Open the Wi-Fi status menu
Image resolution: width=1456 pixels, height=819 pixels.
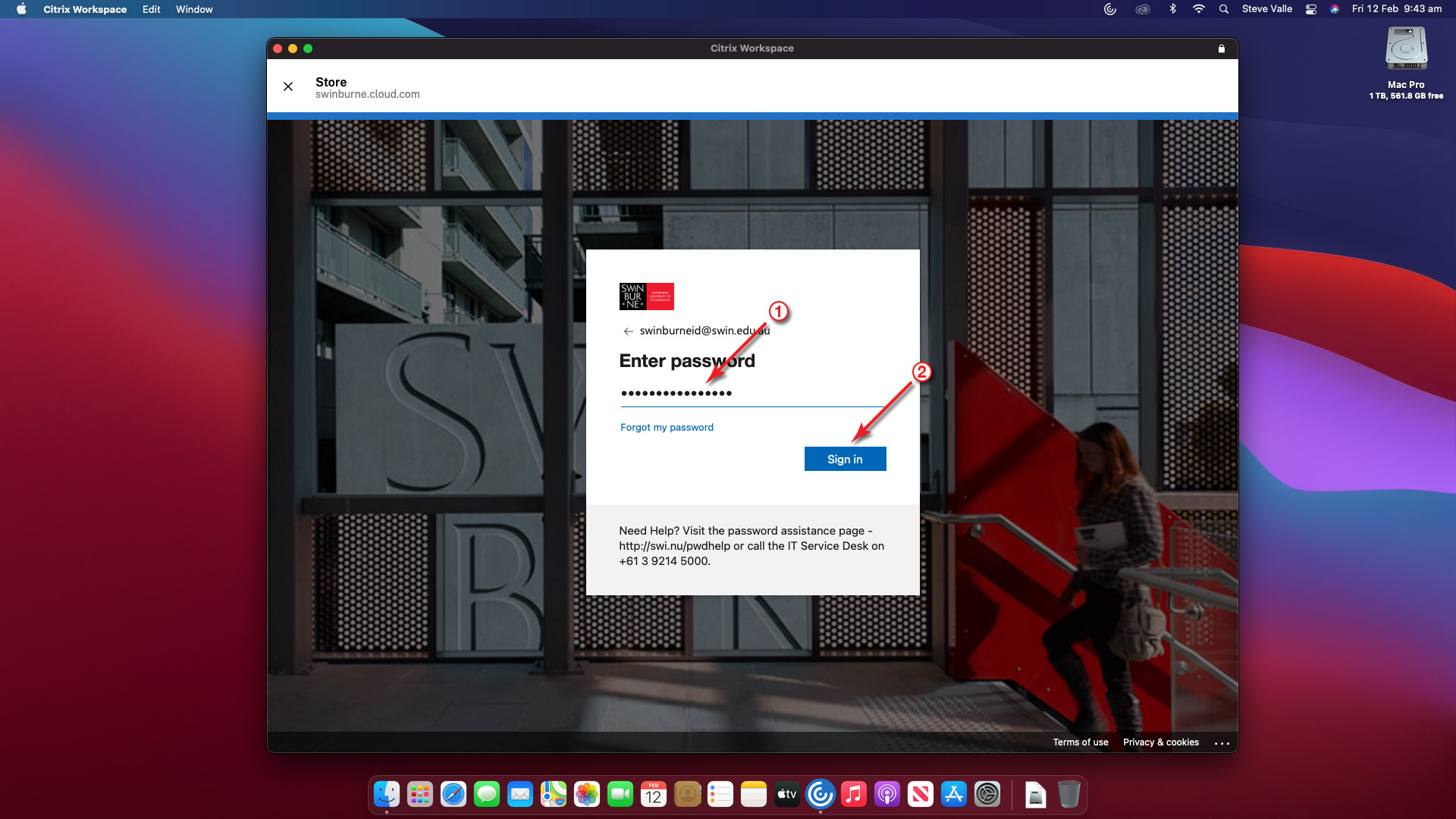point(1198,9)
